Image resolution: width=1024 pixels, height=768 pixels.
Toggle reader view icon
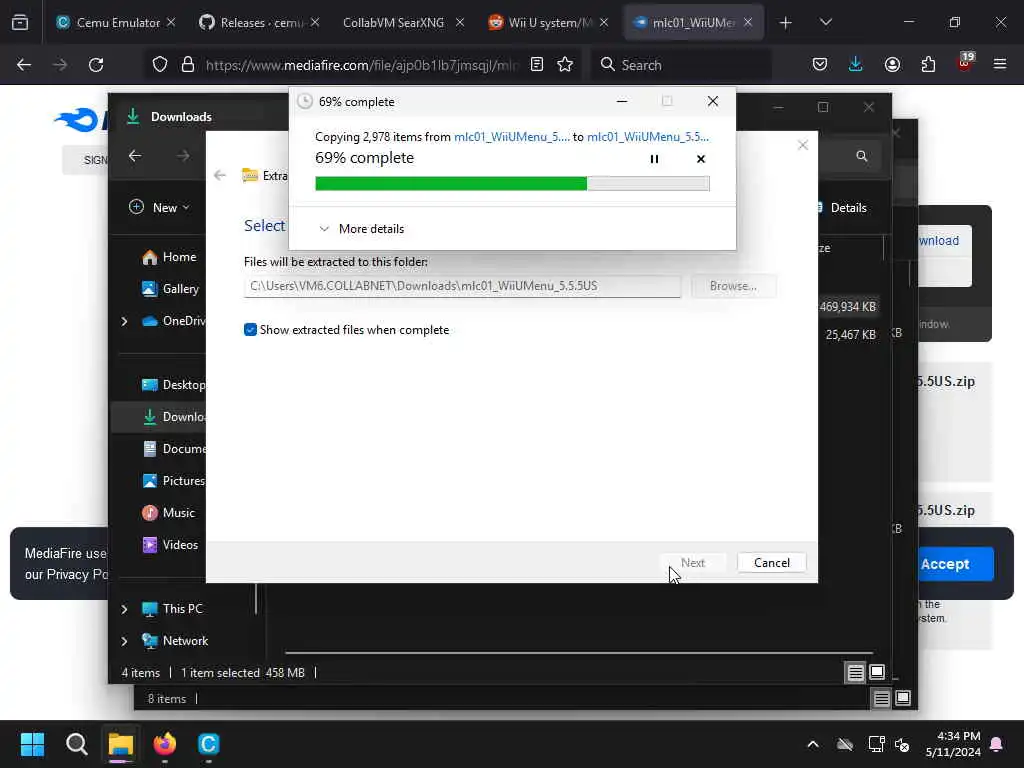click(x=537, y=65)
